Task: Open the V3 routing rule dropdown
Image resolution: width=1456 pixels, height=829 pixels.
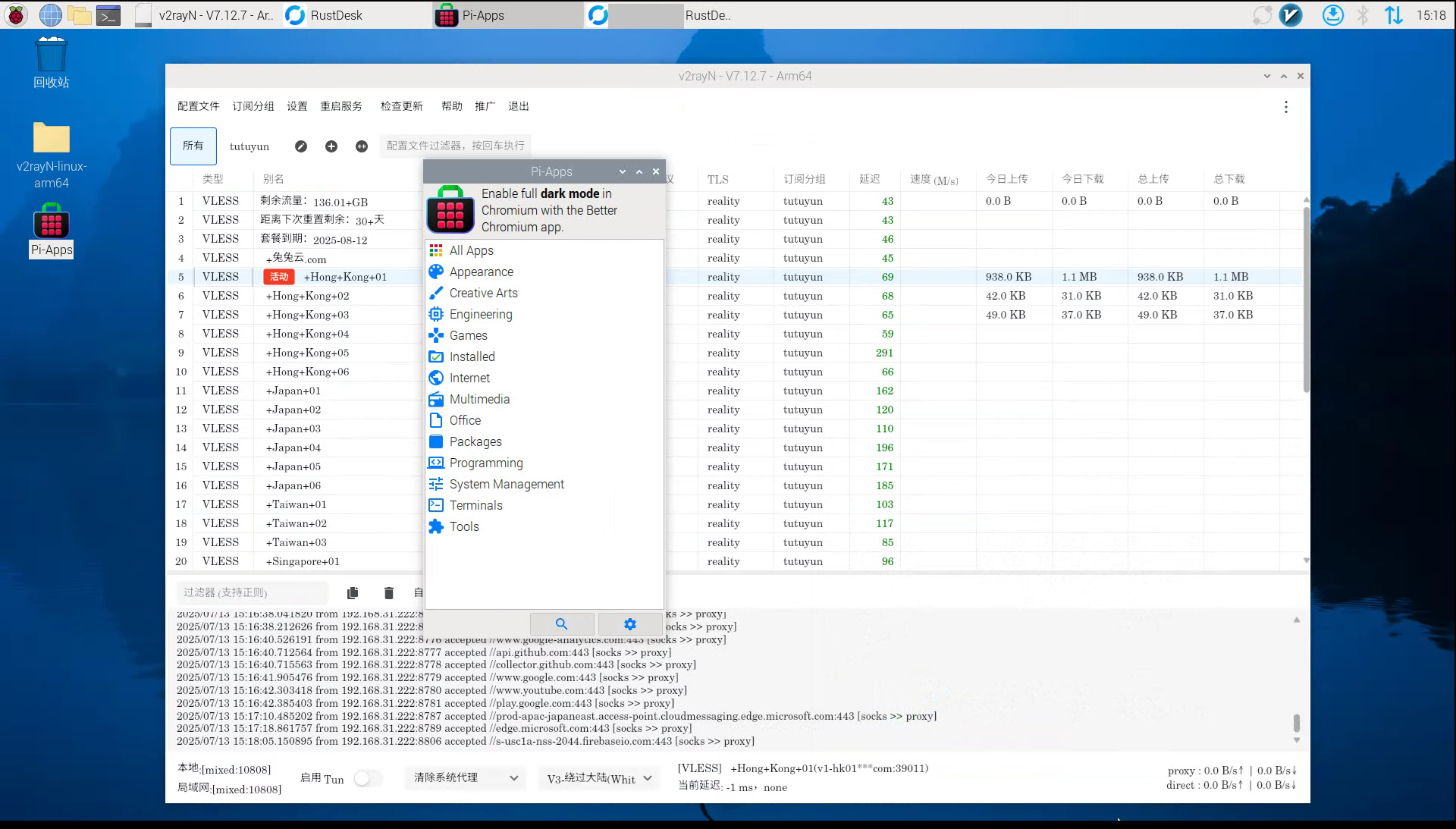Action: coord(599,778)
